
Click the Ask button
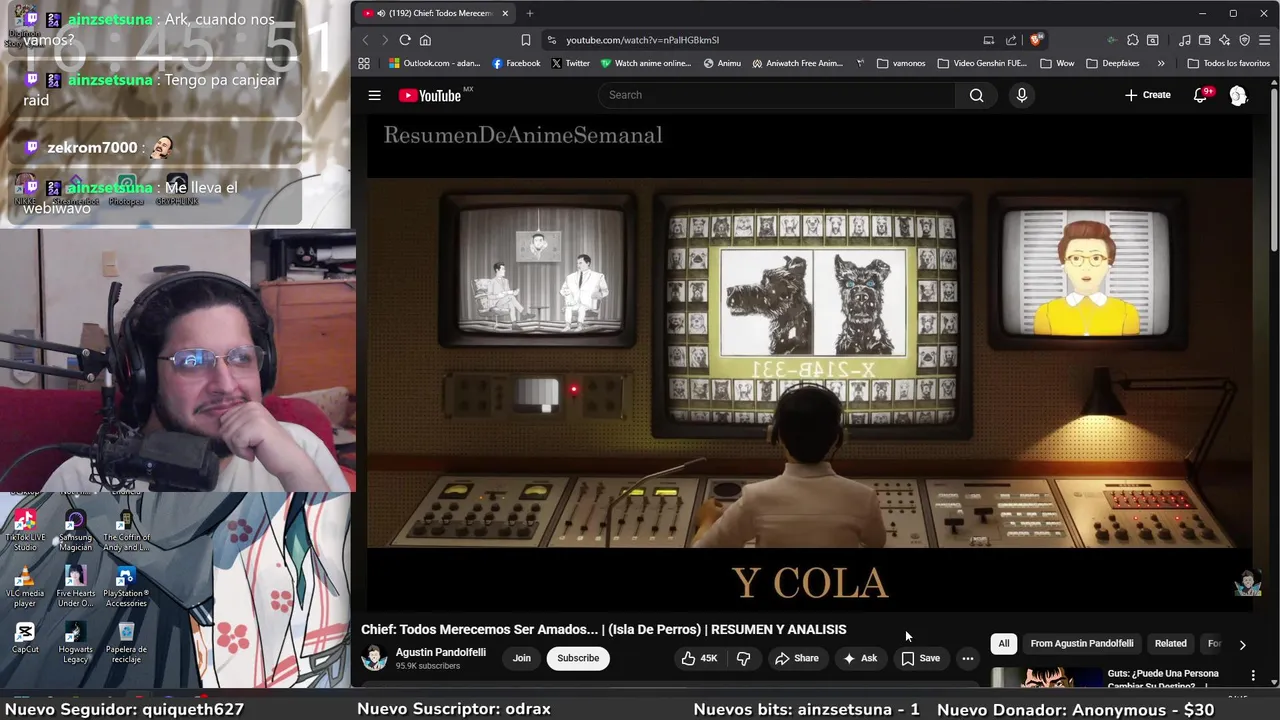point(859,658)
